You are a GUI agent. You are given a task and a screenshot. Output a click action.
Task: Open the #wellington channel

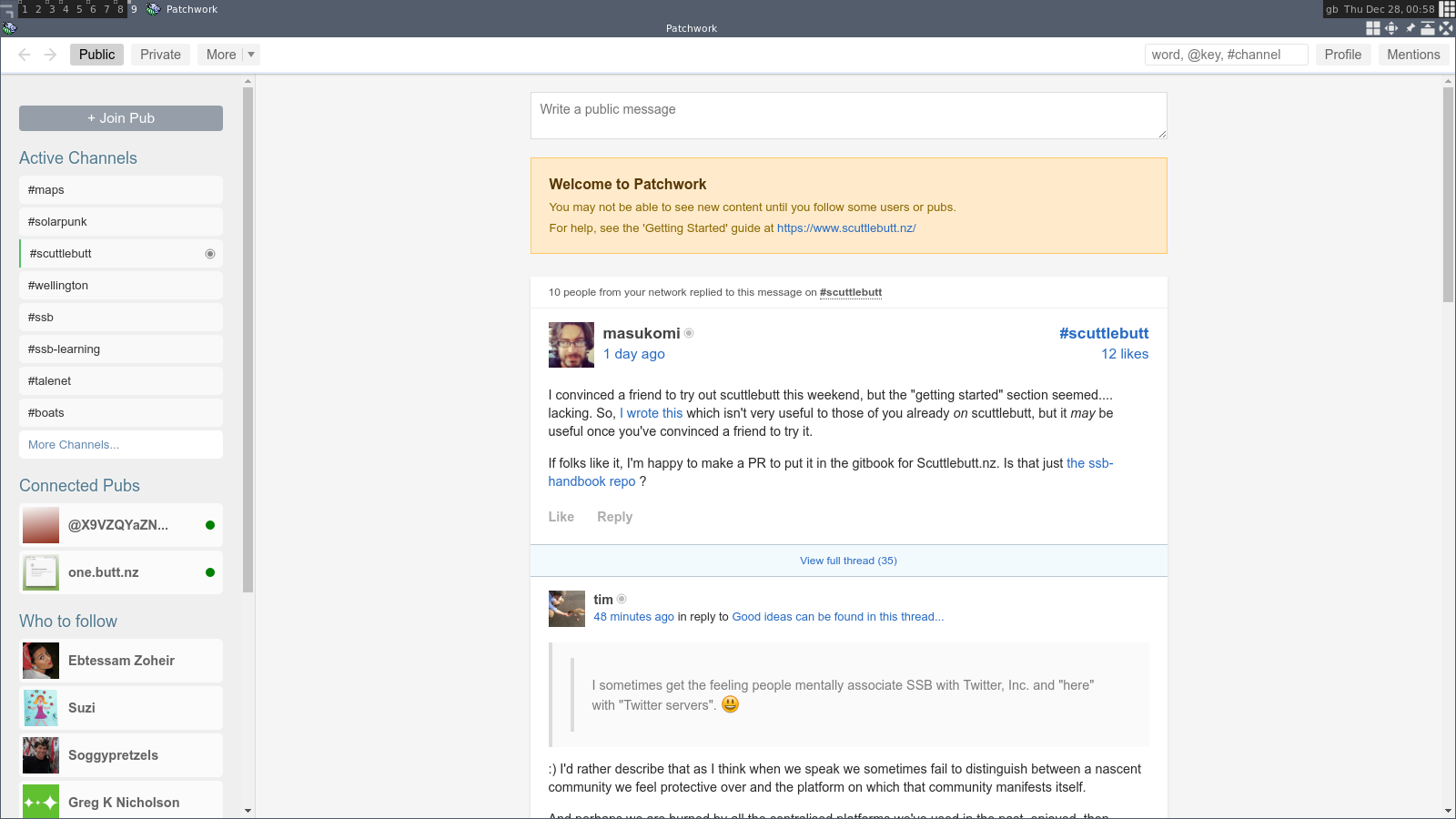[121, 286]
